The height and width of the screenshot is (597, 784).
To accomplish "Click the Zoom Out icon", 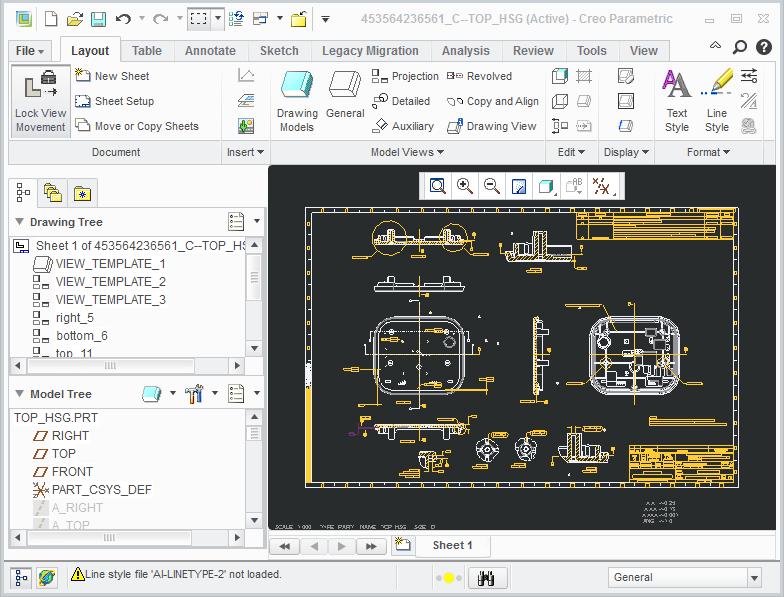I will click(492, 186).
